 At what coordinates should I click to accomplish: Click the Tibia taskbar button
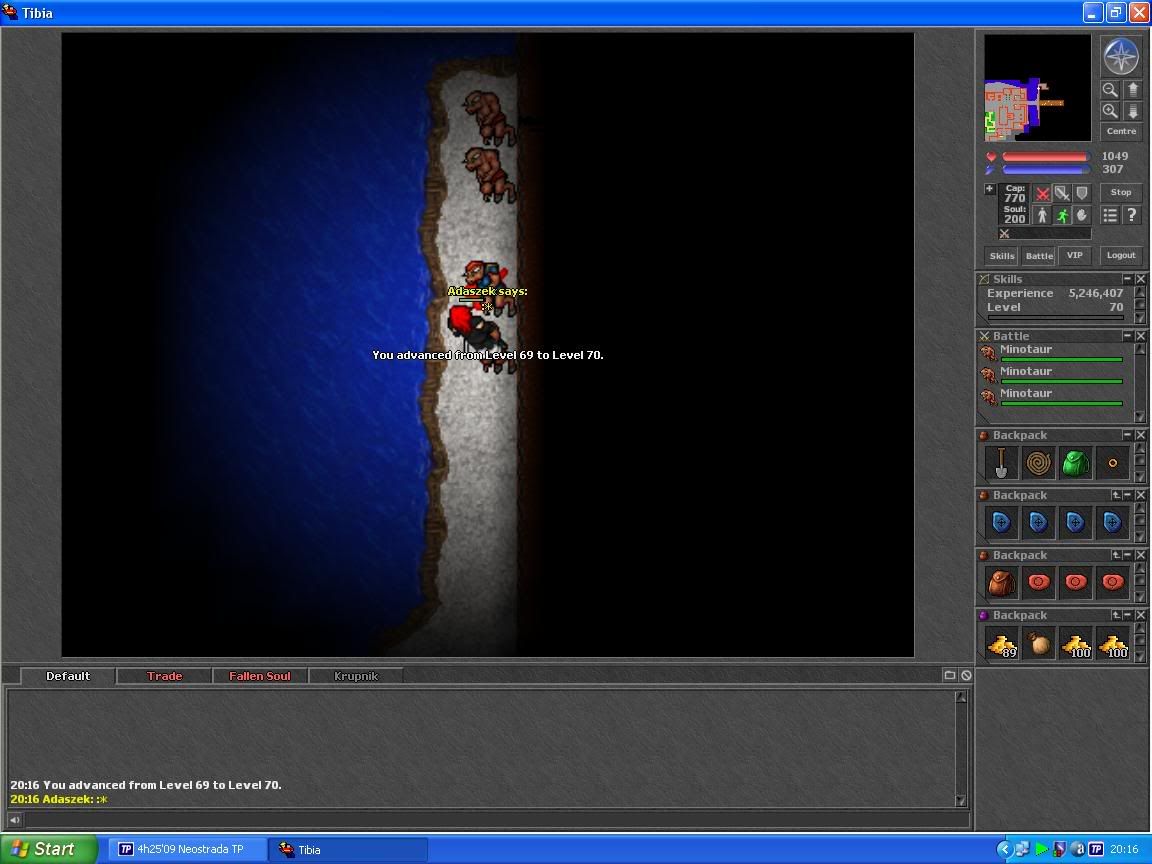point(348,849)
